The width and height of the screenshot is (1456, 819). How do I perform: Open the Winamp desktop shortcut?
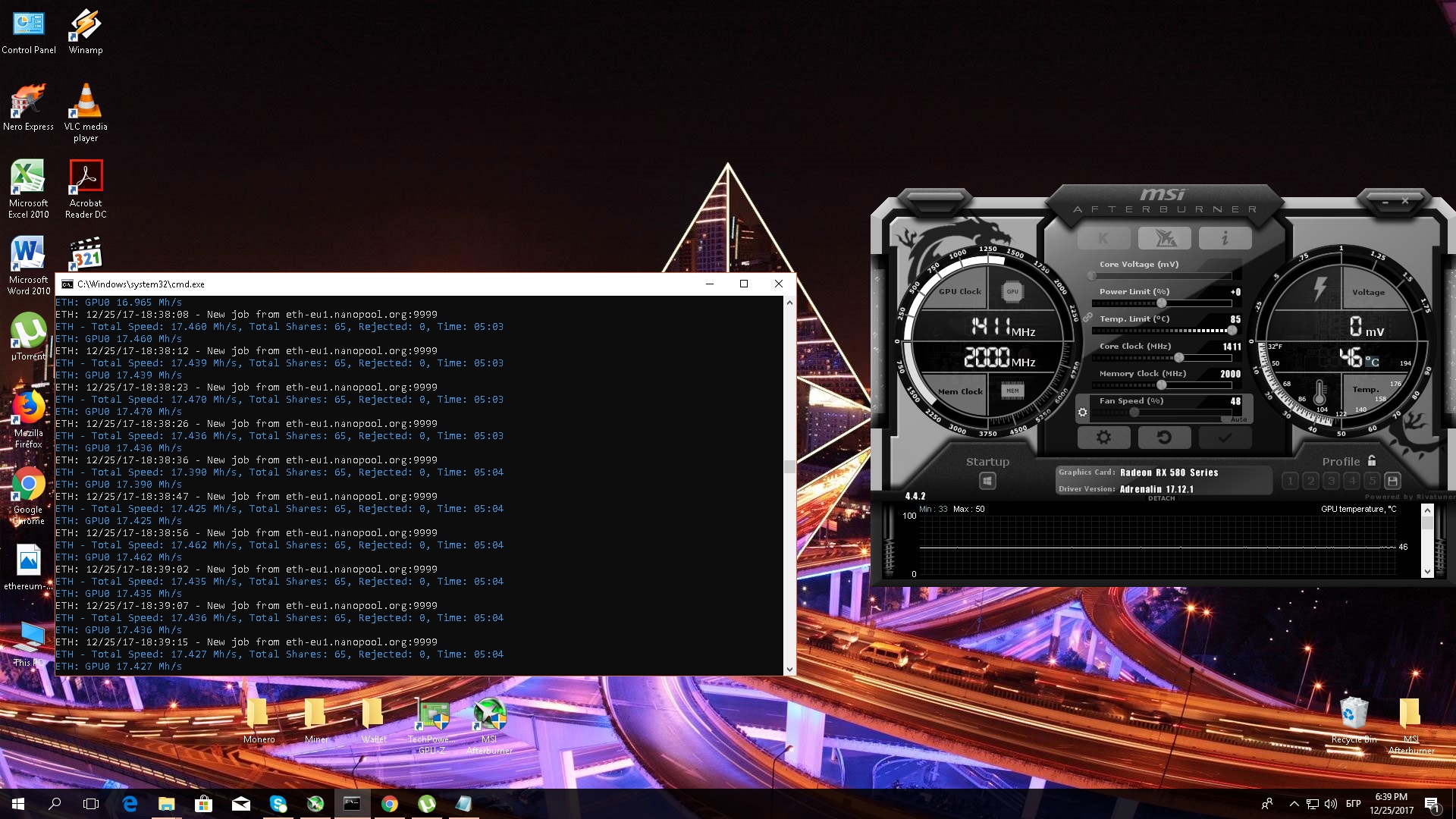point(86,32)
